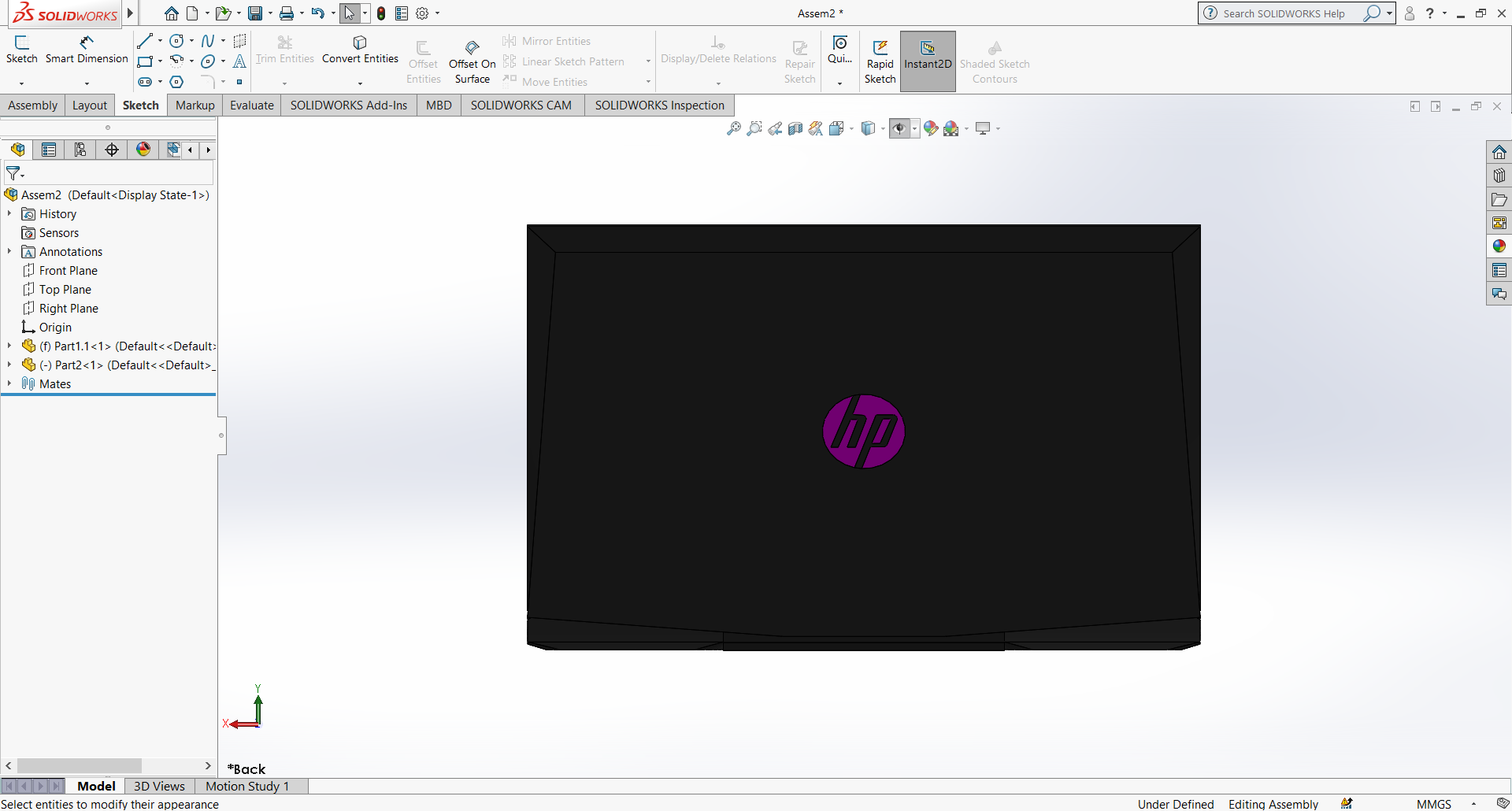Expand the Annotations tree node
This screenshot has width=1512, height=811.
9,251
